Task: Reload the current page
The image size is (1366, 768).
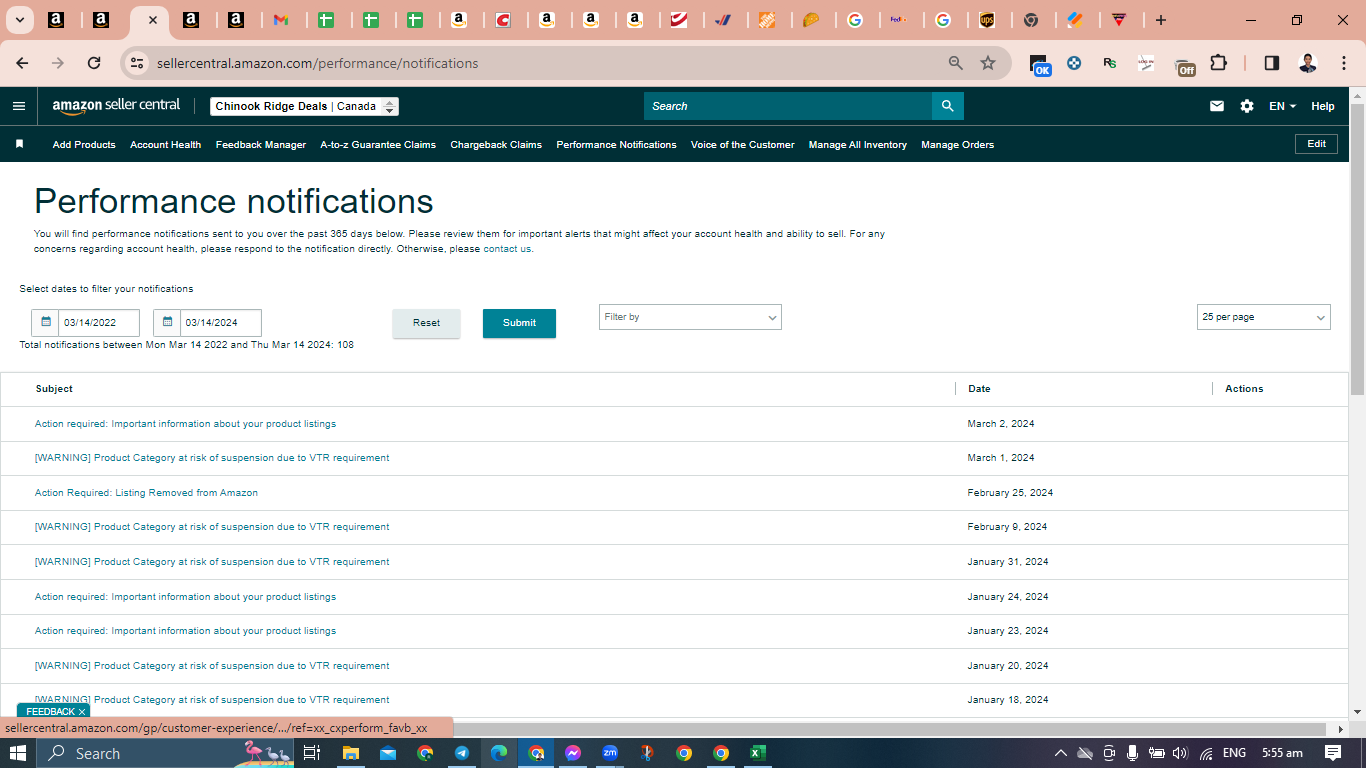Action: pyautogui.click(x=94, y=63)
